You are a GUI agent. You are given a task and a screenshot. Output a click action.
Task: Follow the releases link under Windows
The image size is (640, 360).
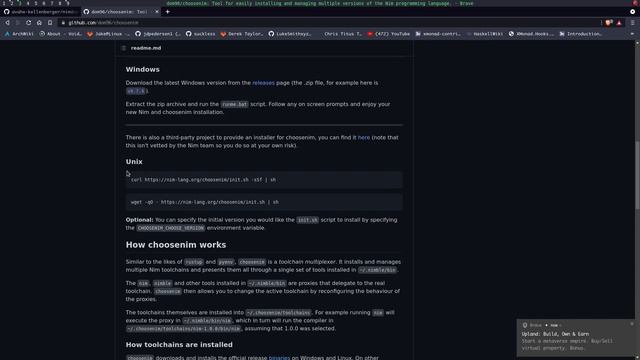[263, 83]
